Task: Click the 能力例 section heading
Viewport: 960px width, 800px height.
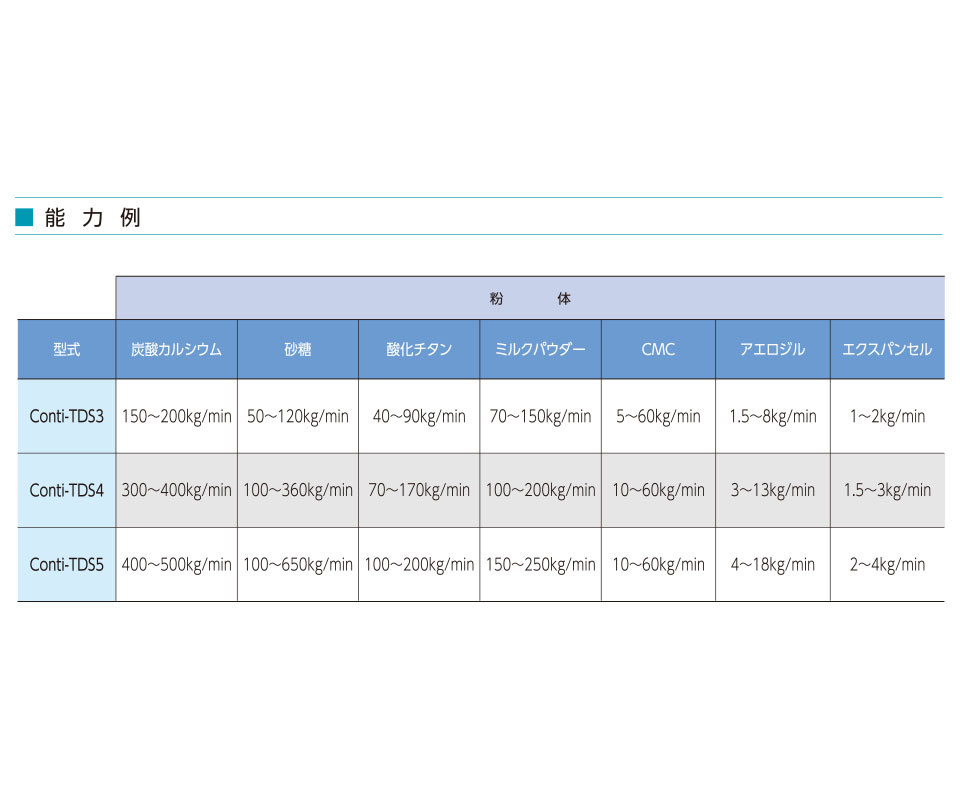Action: pyautogui.click(x=92, y=217)
